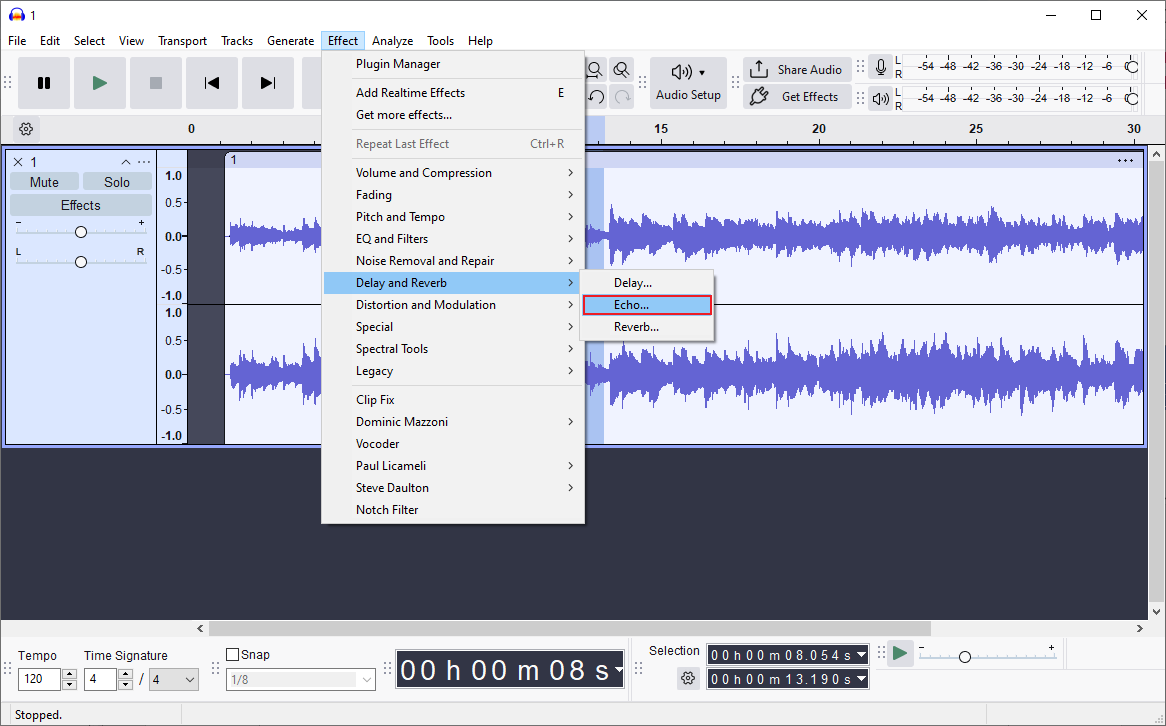This screenshot has width=1166, height=726.
Task: Open the time signature denominator dropdown
Action: click(173, 679)
